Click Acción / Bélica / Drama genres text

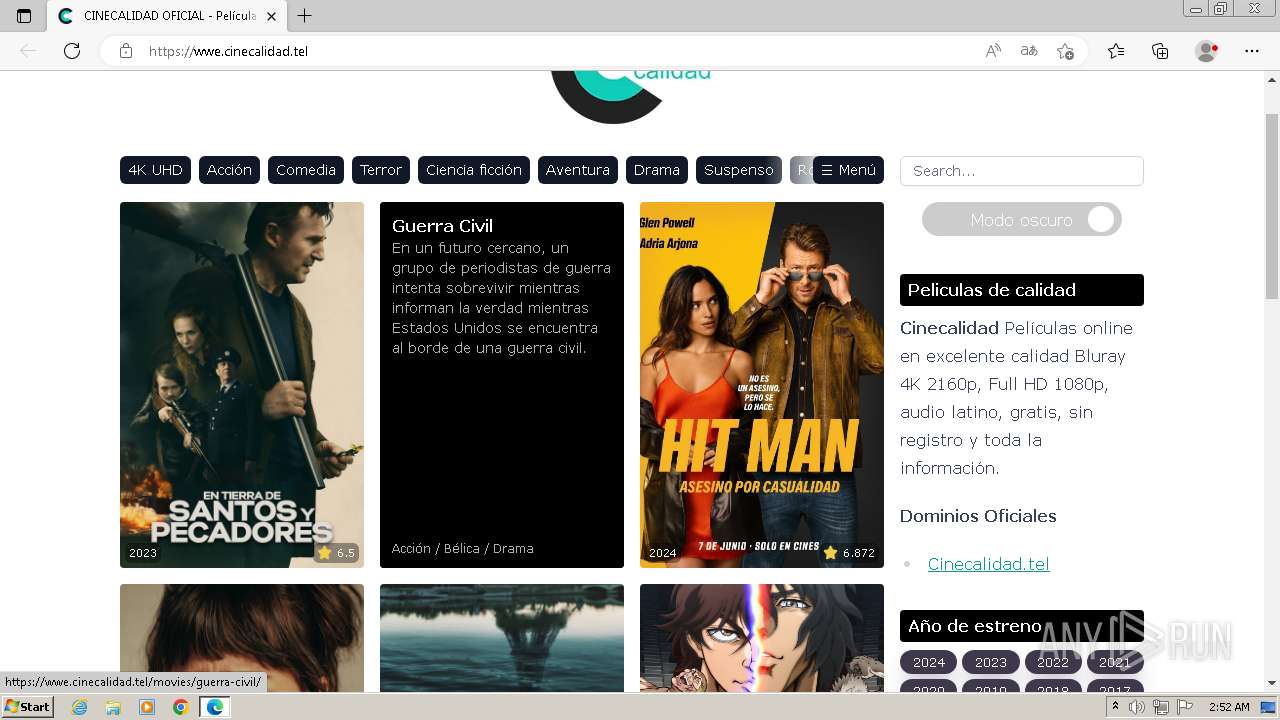coord(462,548)
